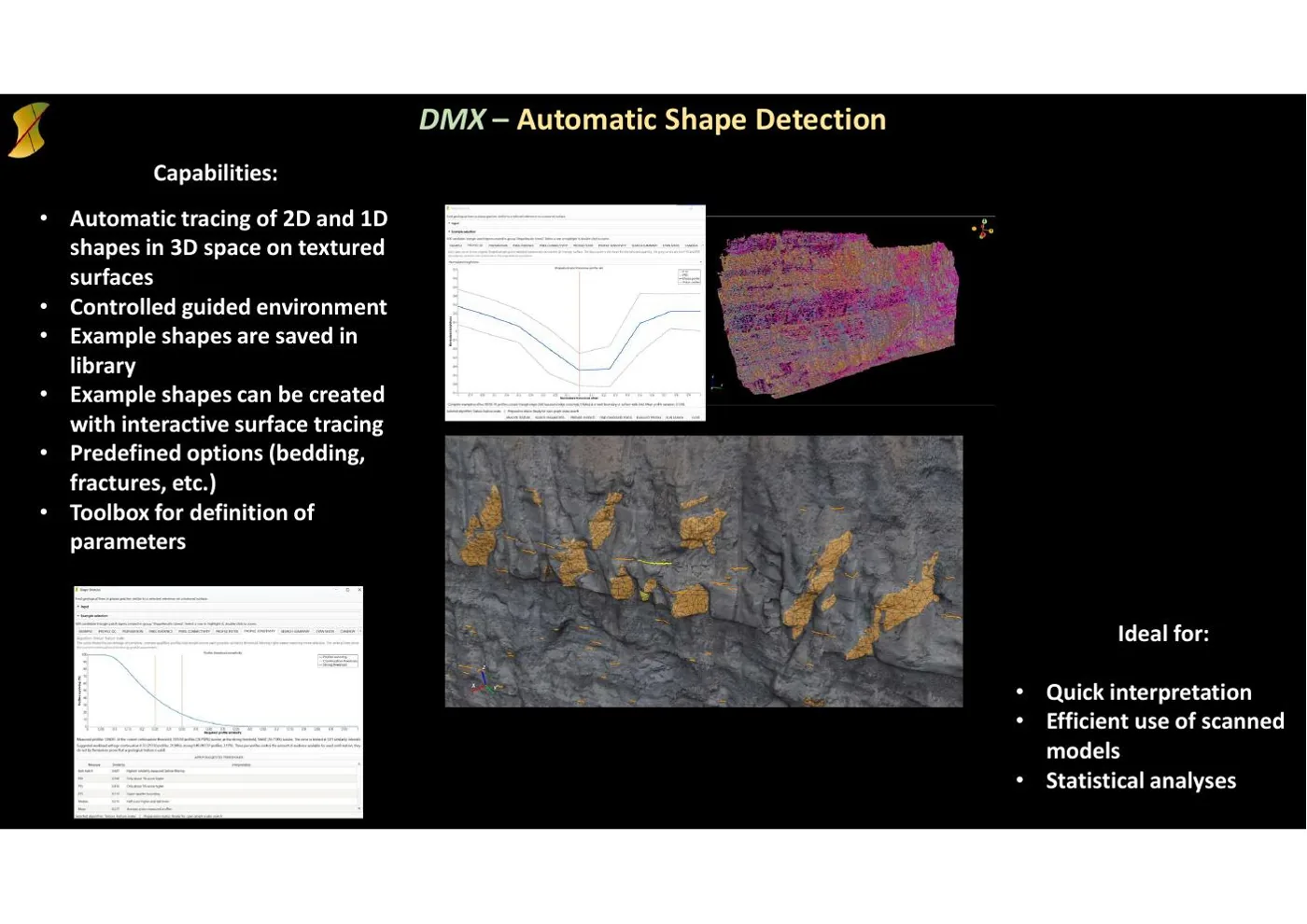The image size is (1307, 924).
Task: Select the lower-left Shape Detector dialog screenshot
Action: click(218, 703)
